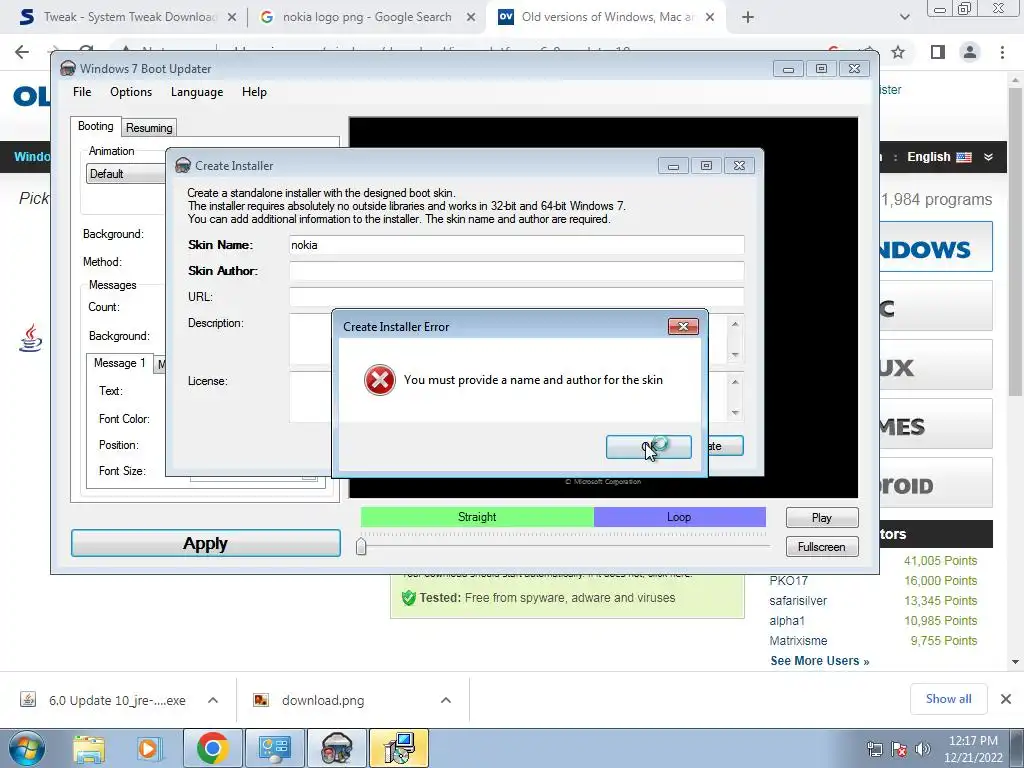
Task: Click the Description box scroll up arrow
Action: click(735, 324)
